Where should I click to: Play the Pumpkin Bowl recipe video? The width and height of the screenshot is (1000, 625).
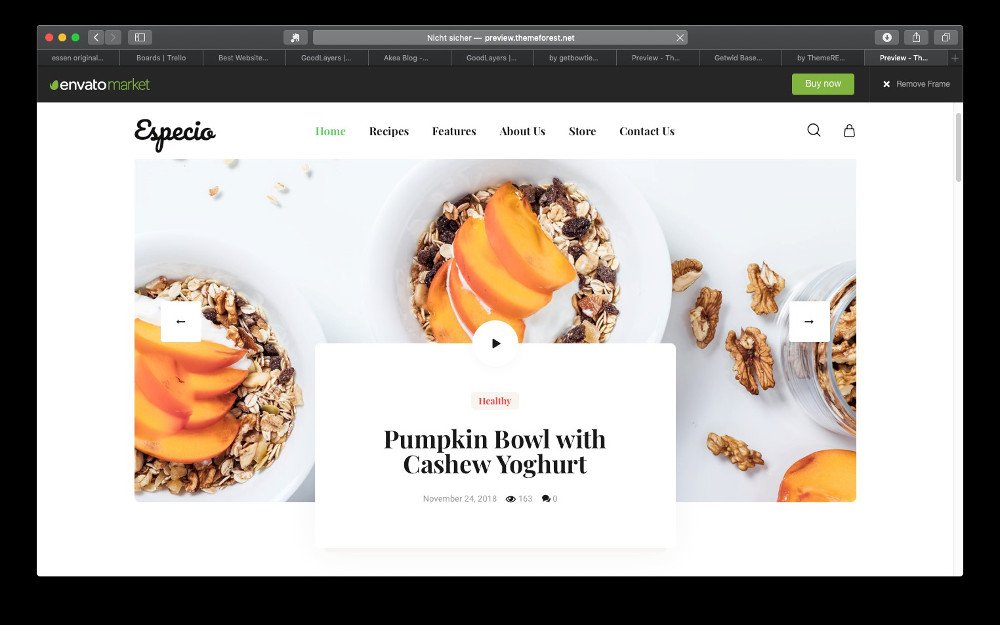[x=496, y=343]
